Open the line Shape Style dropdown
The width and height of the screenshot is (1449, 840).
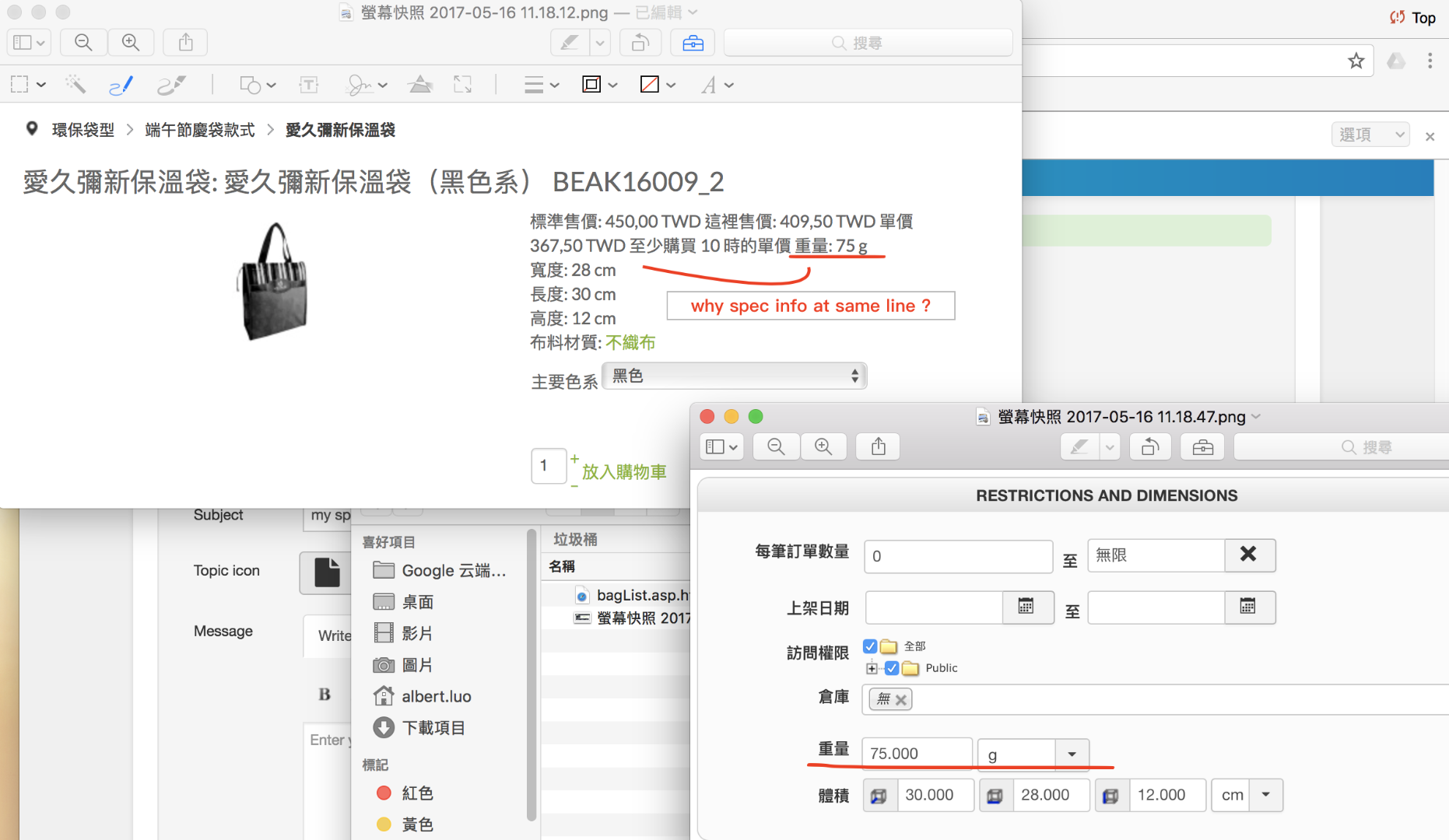[542, 84]
